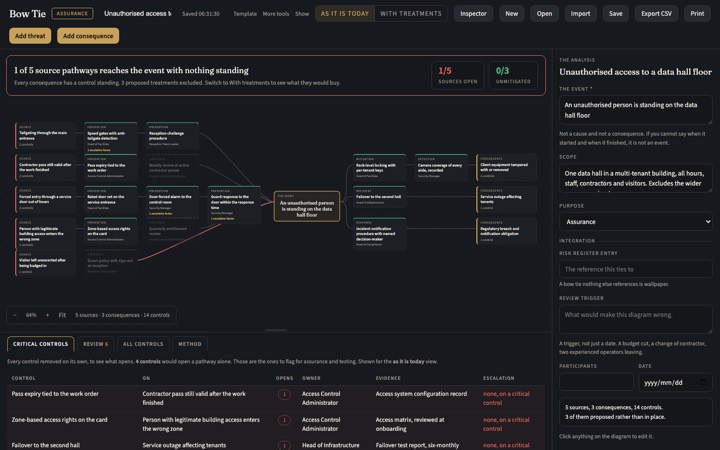Select consequence node Service outage affecting tenants
Image resolution: width=720 pixels, height=450 pixels.
tap(506, 199)
